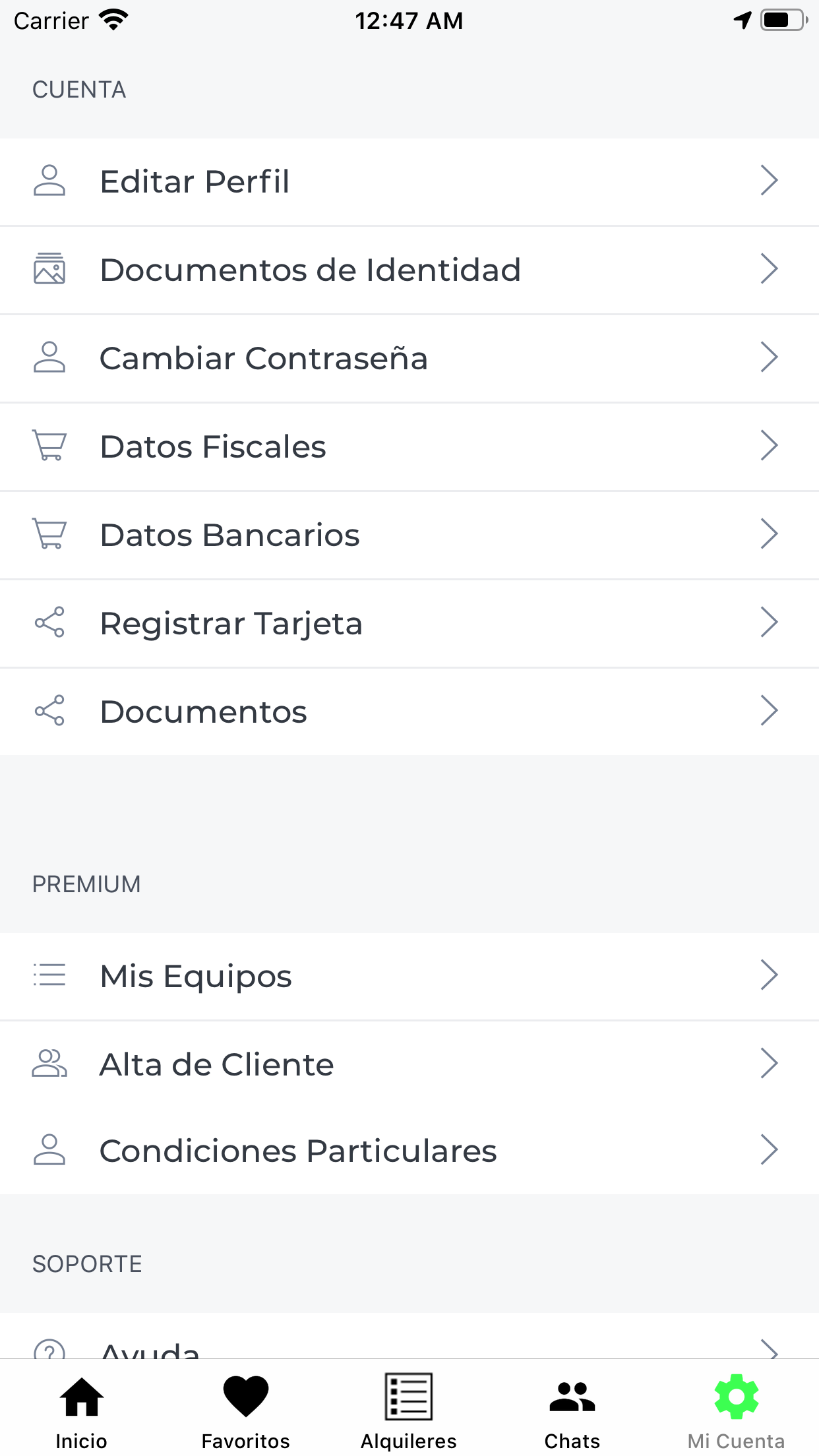This screenshot has height=1456, width=819.
Task: Tap the list icon beside Mis Equipos
Action: [49, 975]
